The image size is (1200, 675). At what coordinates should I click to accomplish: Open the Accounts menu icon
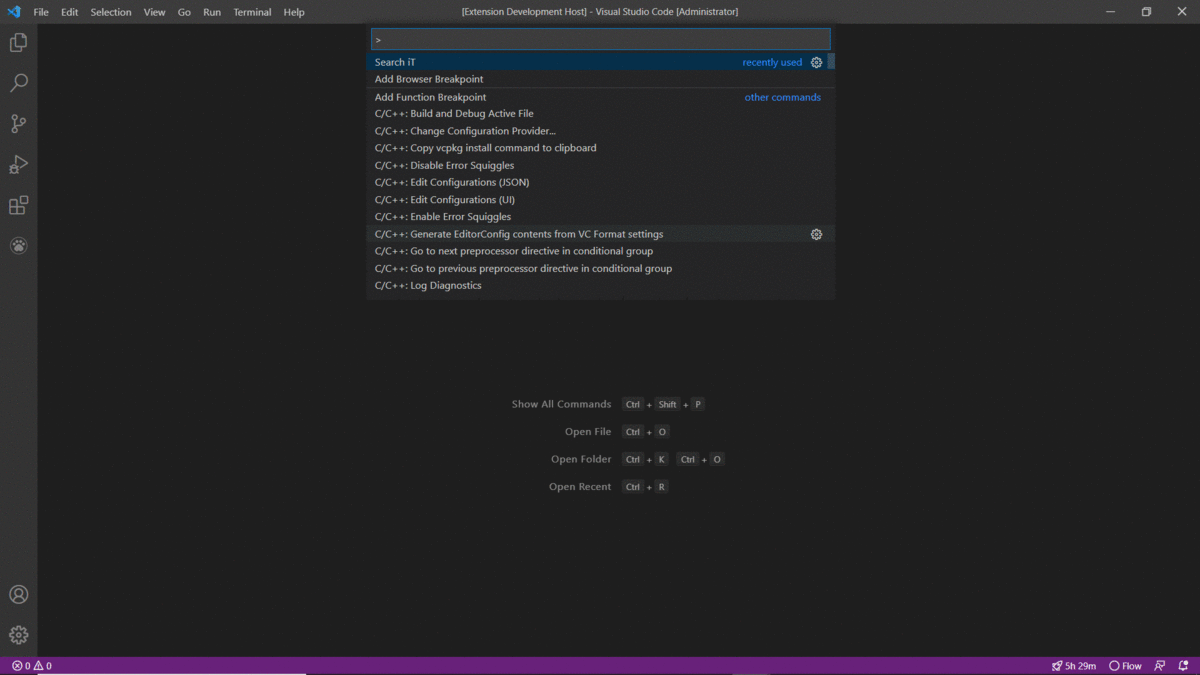18,594
